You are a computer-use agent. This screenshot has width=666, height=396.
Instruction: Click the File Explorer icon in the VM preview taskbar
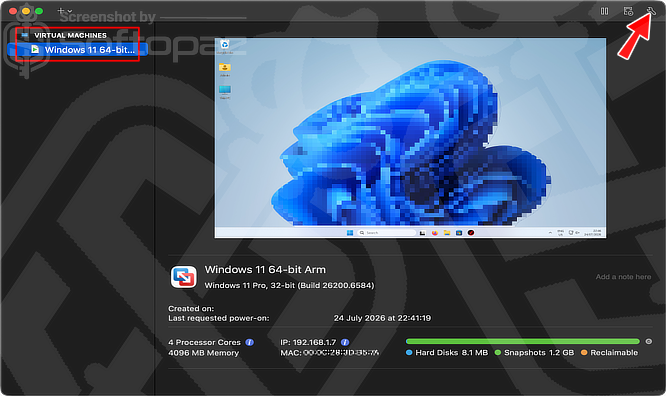click(447, 232)
